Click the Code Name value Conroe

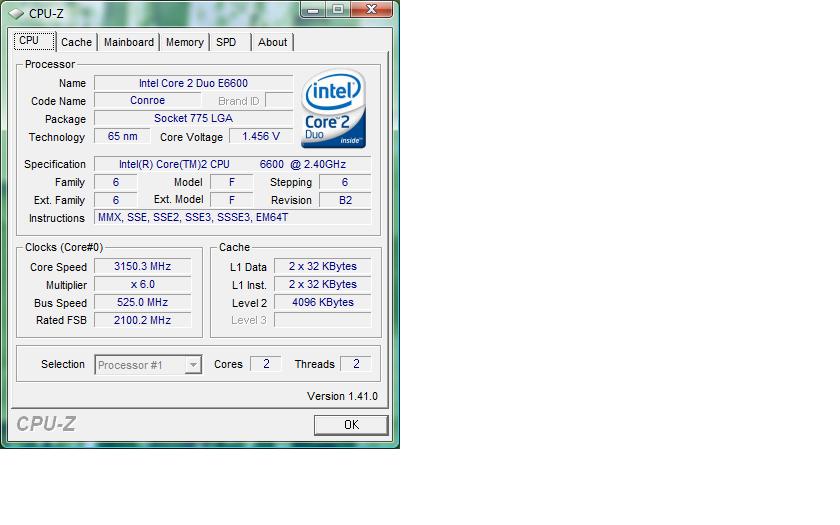[147, 100]
